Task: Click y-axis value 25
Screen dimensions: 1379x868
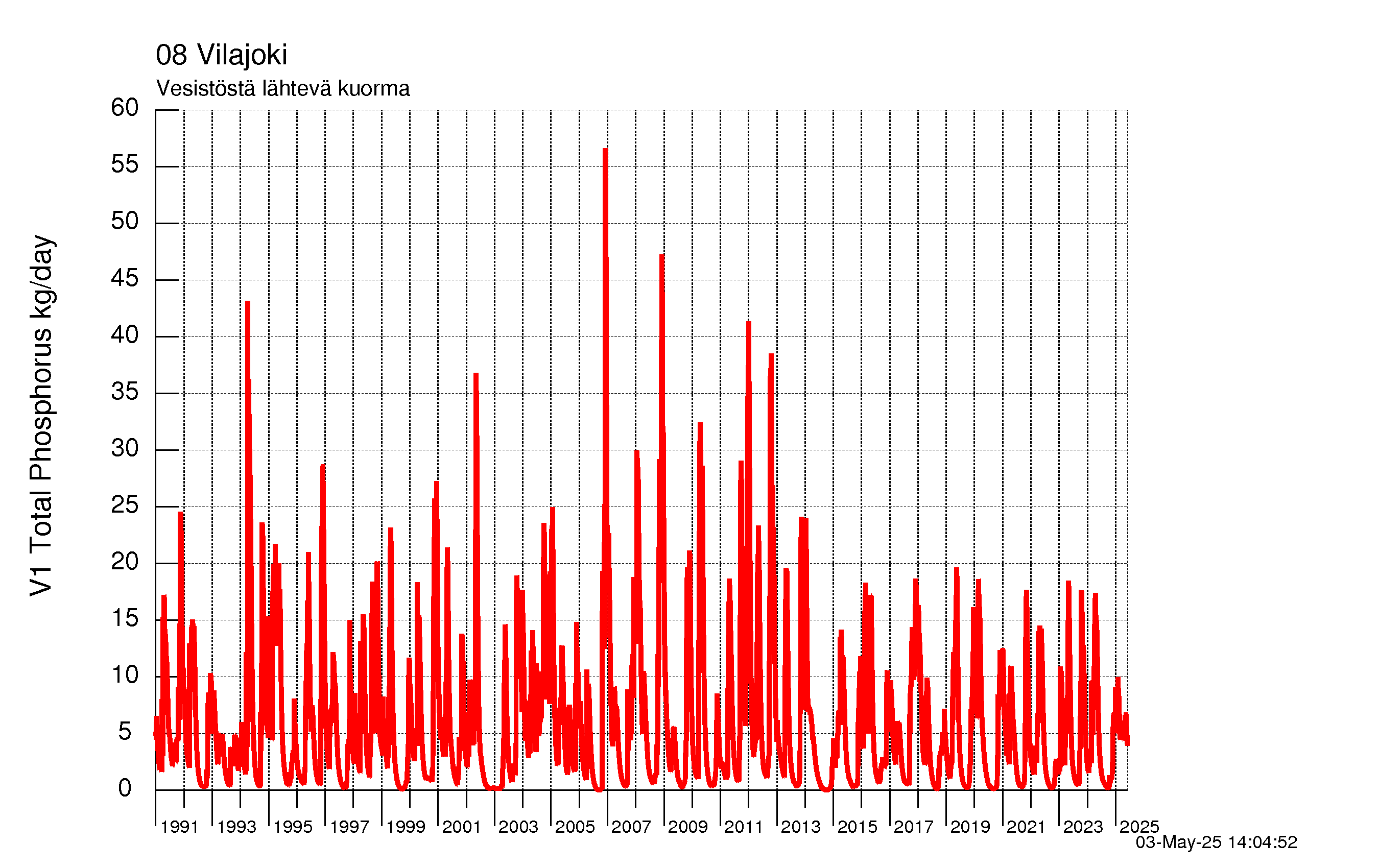Action: click(125, 505)
